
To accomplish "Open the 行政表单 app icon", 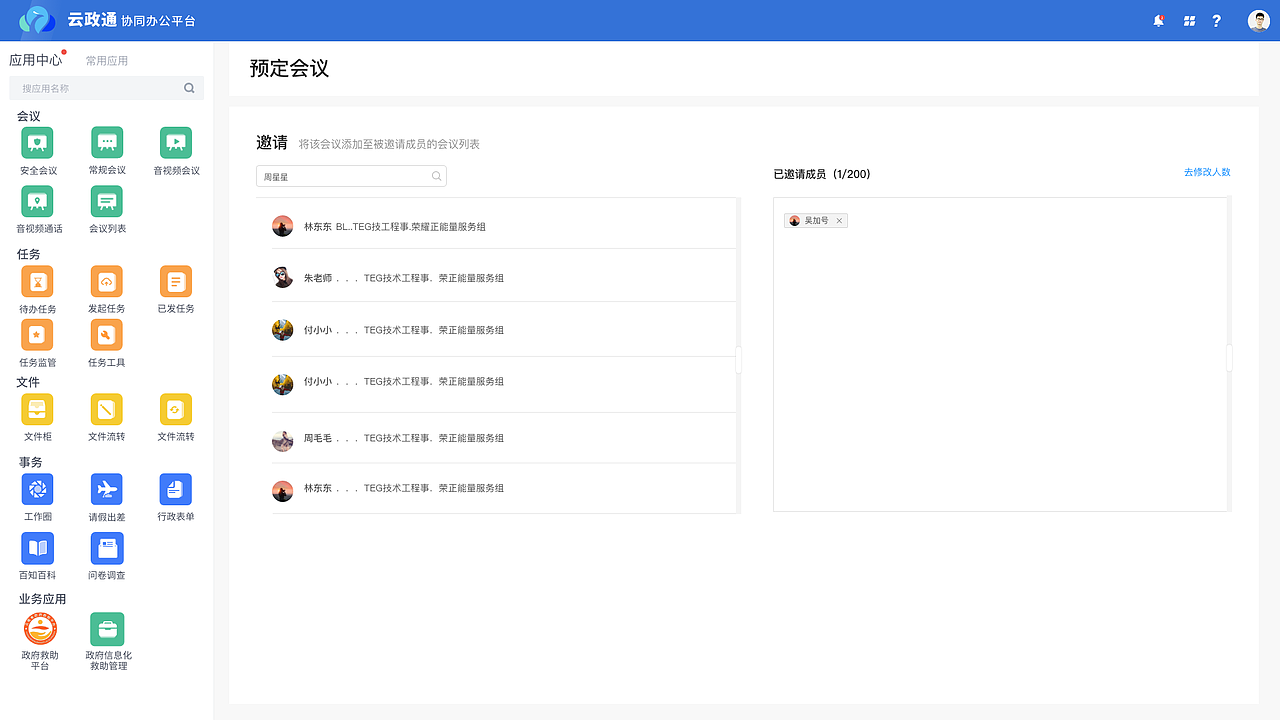I will pyautogui.click(x=176, y=489).
